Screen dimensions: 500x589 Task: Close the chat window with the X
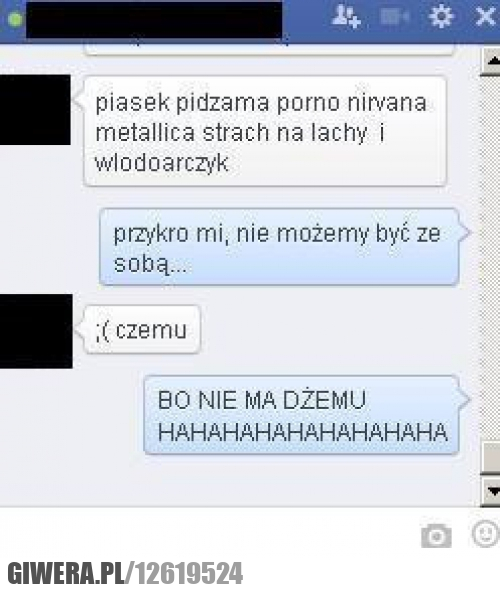click(x=485, y=17)
